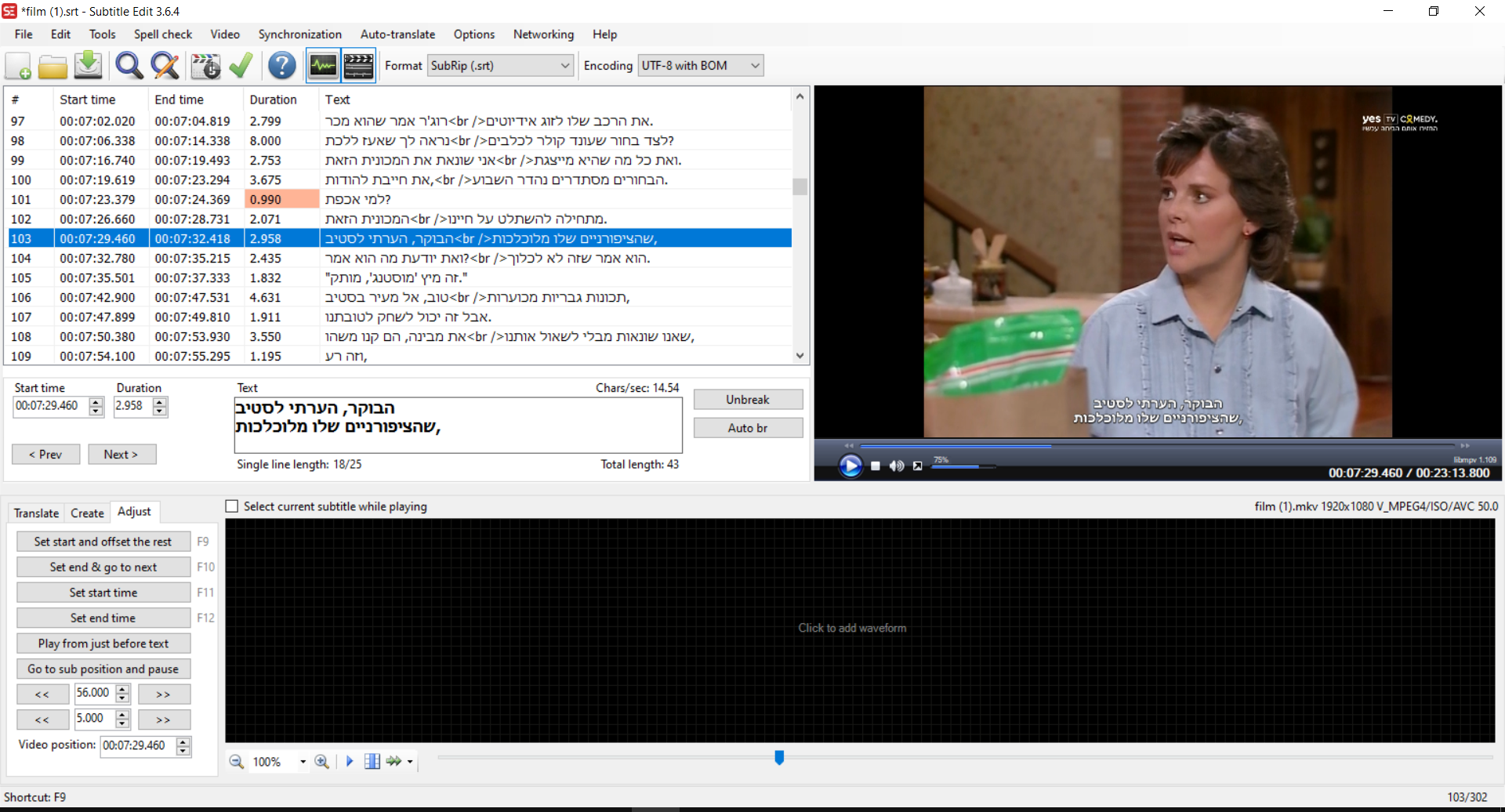1505x812 pixels.
Task: Select subtitle row 106 start time 00:07:42.900
Action: click(97, 298)
